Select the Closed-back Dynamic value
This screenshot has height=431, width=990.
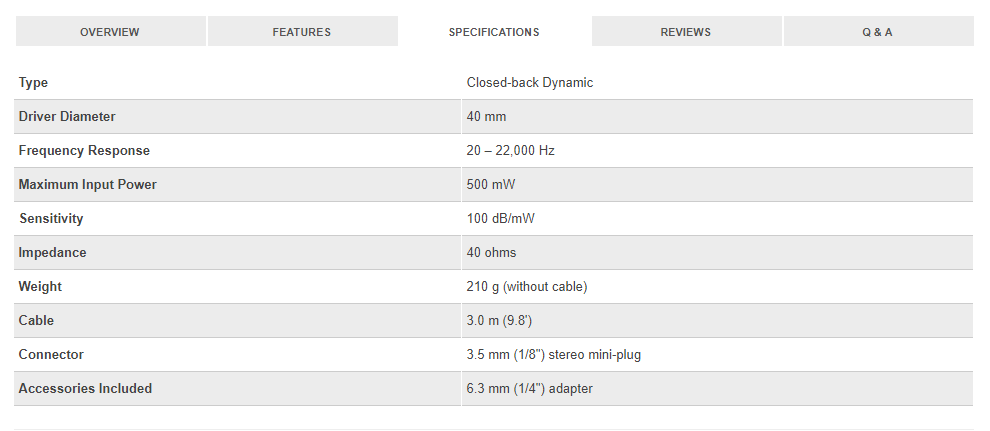530,83
